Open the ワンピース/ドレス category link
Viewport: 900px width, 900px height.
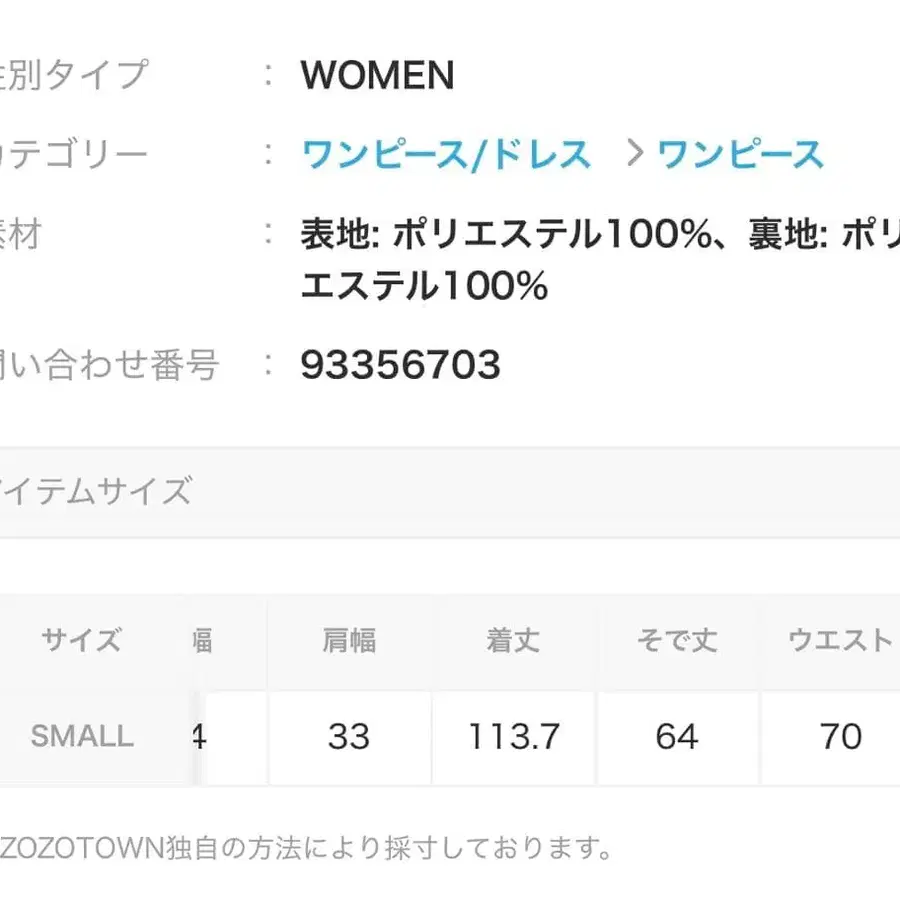click(x=444, y=152)
